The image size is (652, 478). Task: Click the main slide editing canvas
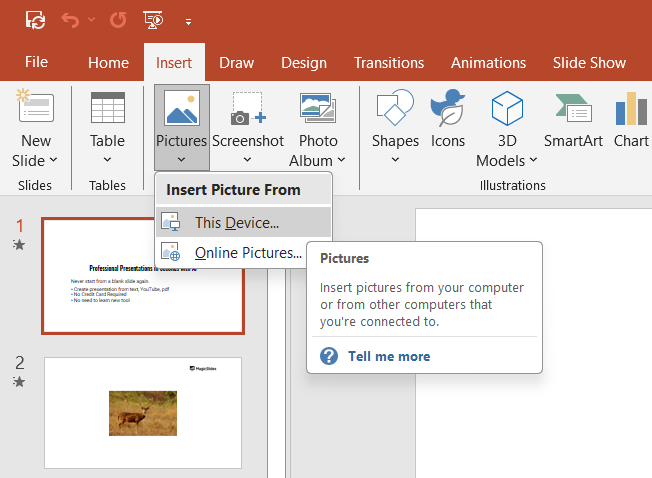tap(533, 343)
